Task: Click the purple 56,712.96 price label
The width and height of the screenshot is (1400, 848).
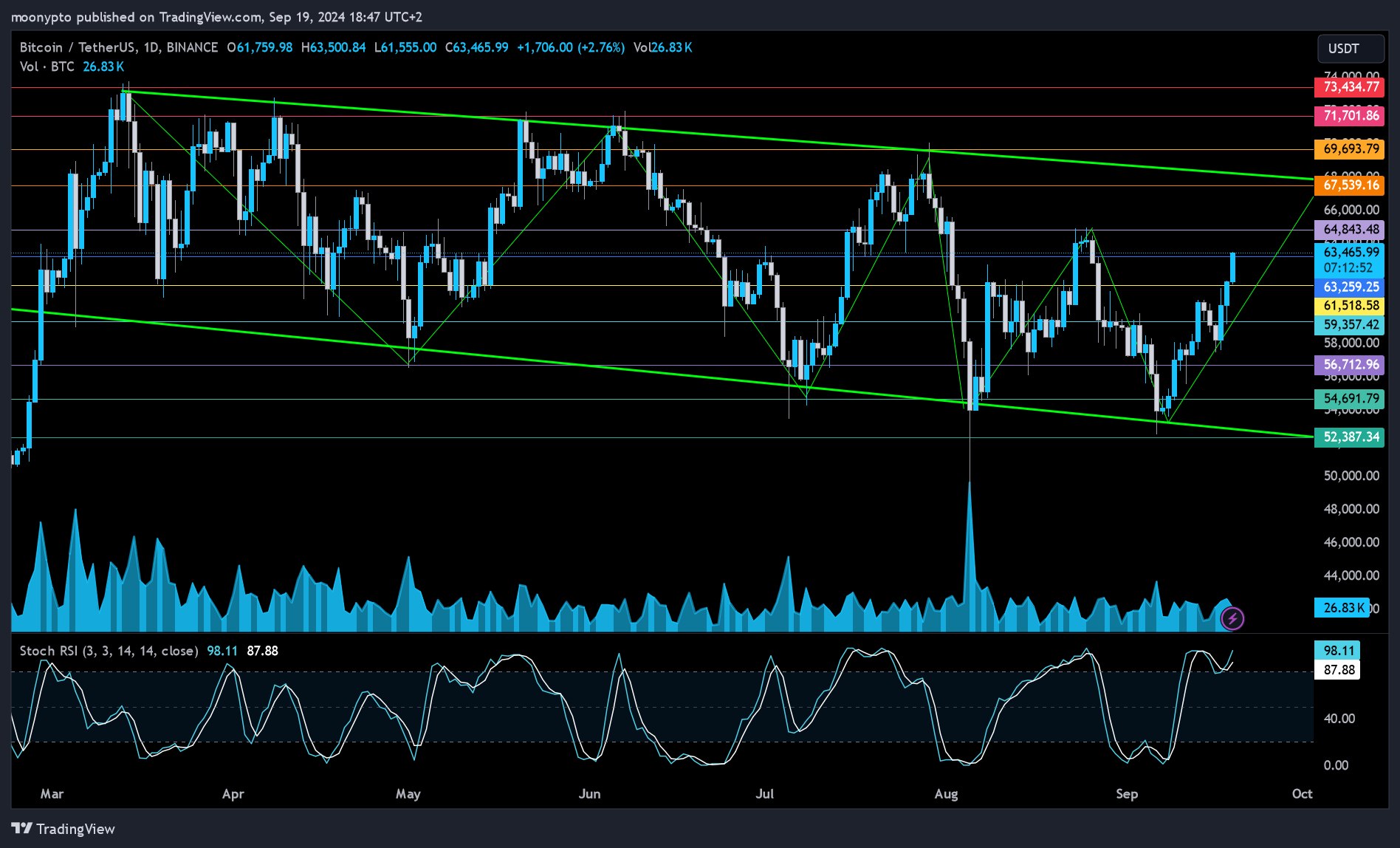Action: 1351,365
